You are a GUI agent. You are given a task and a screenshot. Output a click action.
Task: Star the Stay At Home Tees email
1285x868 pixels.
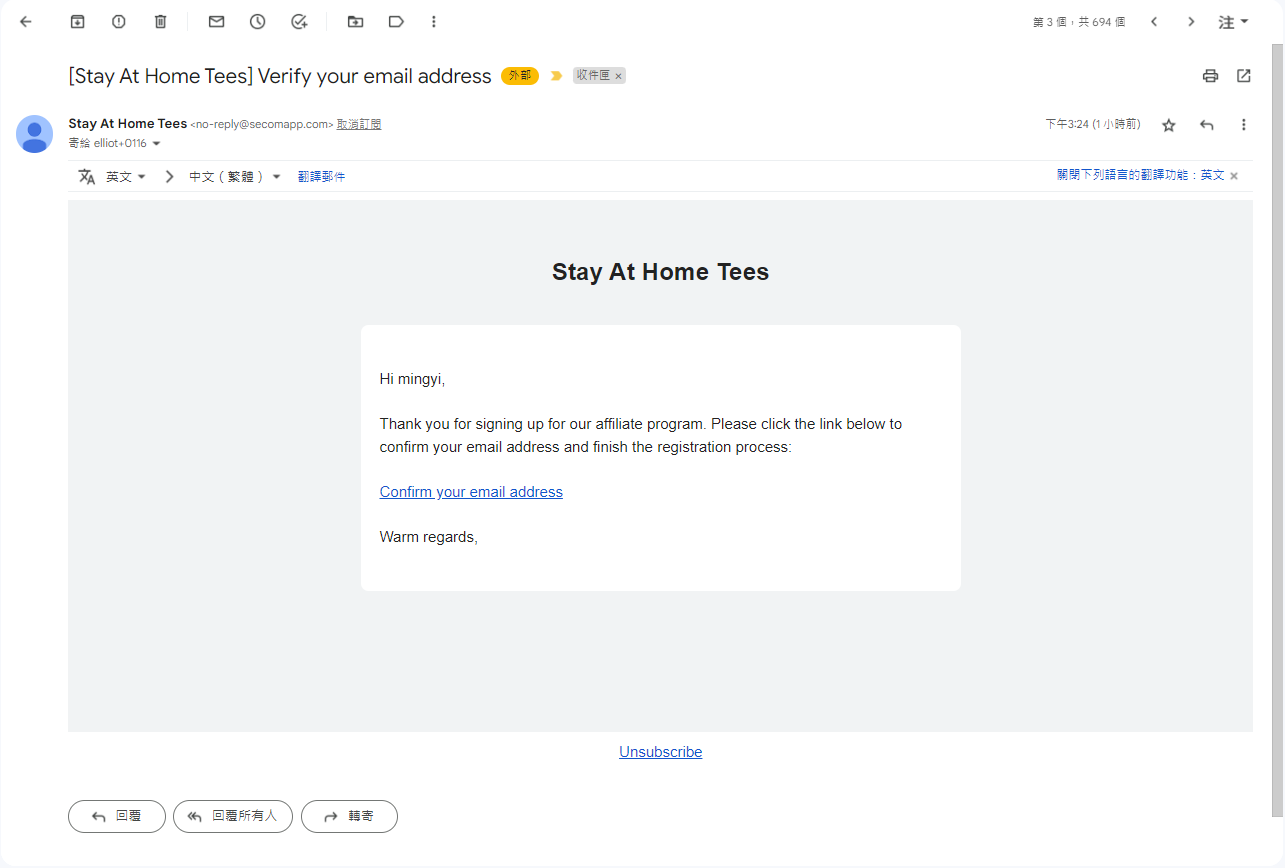(1168, 124)
